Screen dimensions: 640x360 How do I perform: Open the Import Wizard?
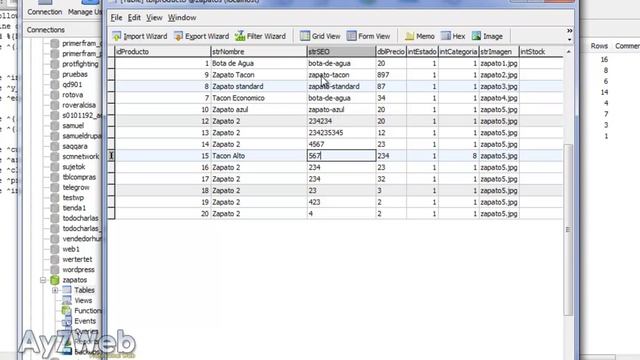(140, 36)
